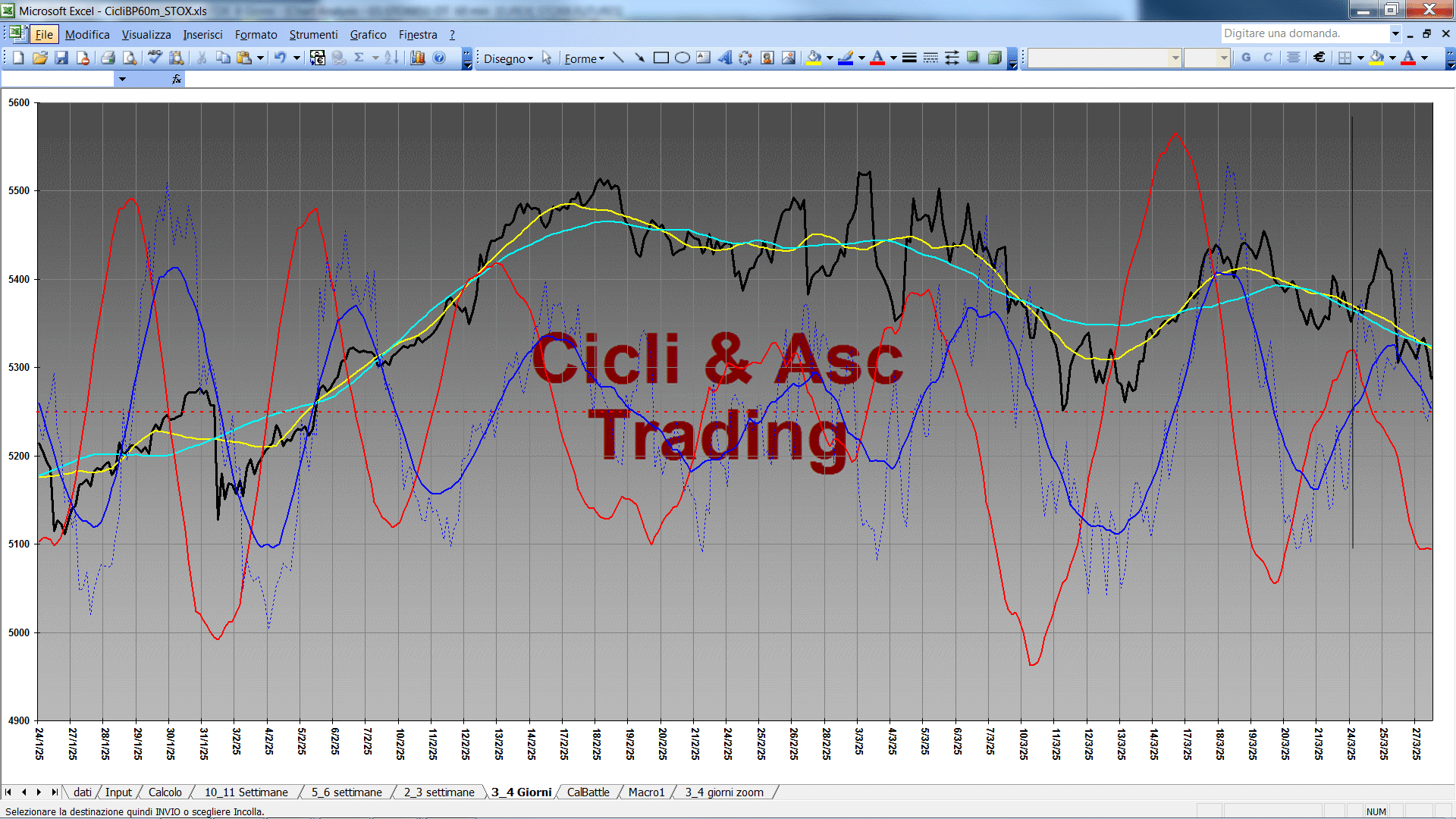
Task: Insert Picture from file icon
Action: click(x=788, y=58)
